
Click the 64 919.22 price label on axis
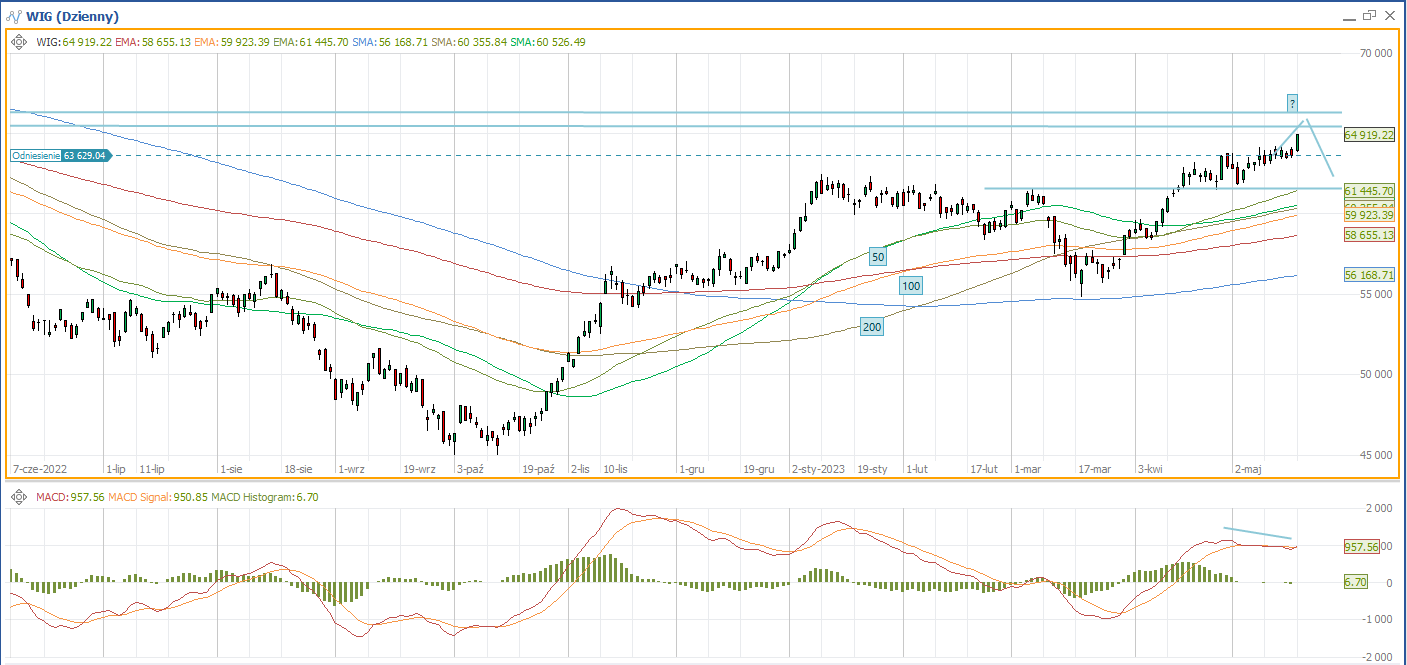pyautogui.click(x=1369, y=135)
